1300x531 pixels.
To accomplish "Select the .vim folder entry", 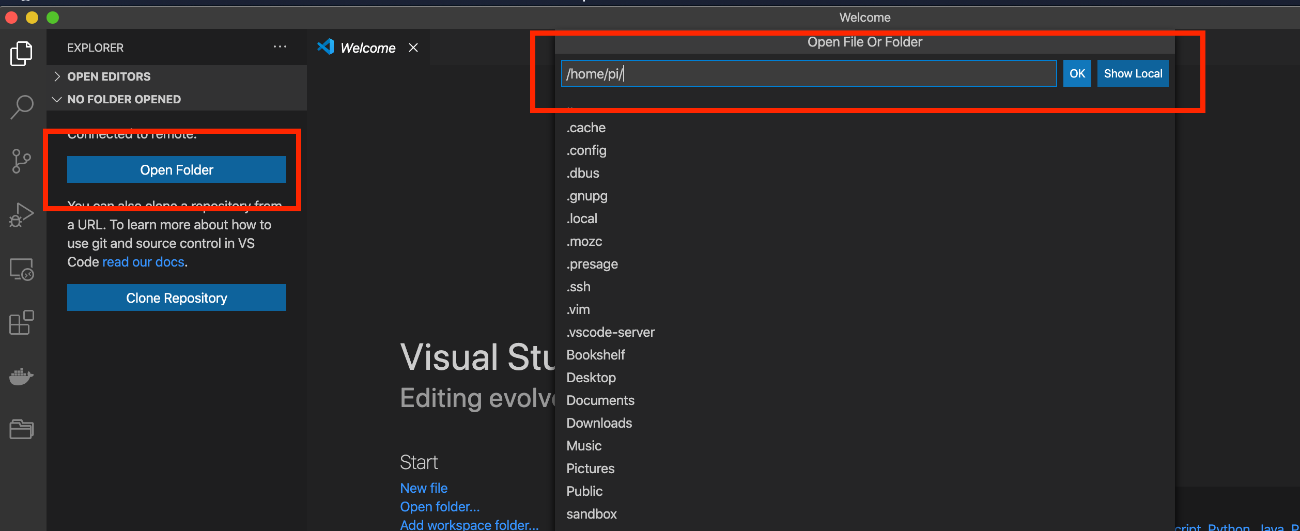I will pos(865,310).
